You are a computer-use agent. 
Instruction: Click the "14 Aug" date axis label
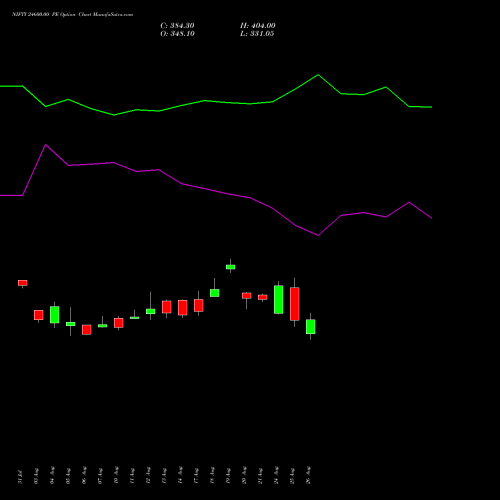[181, 476]
